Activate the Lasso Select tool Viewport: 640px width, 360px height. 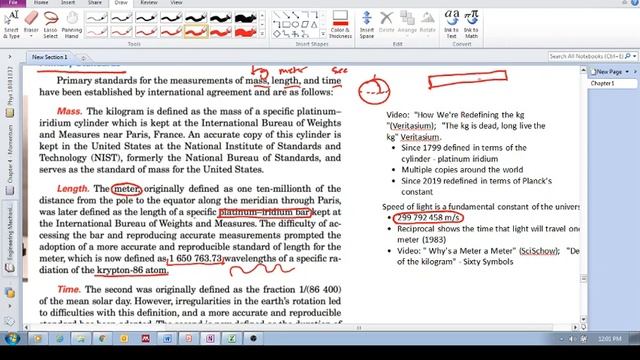pos(51,24)
